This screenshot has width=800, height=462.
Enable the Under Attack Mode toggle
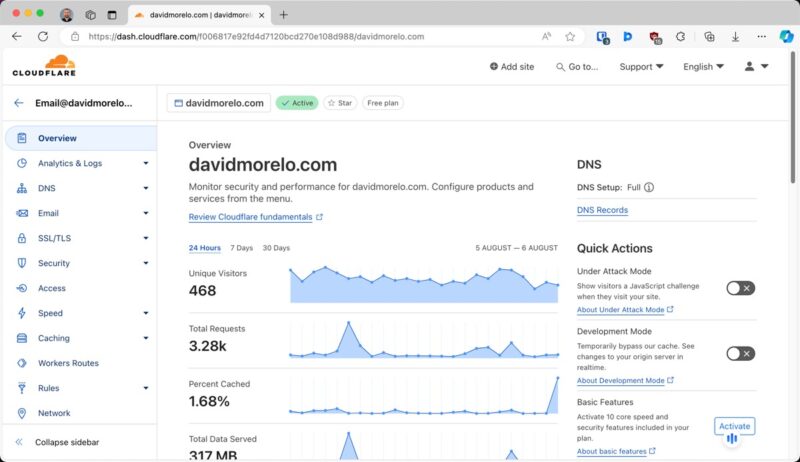(x=740, y=288)
